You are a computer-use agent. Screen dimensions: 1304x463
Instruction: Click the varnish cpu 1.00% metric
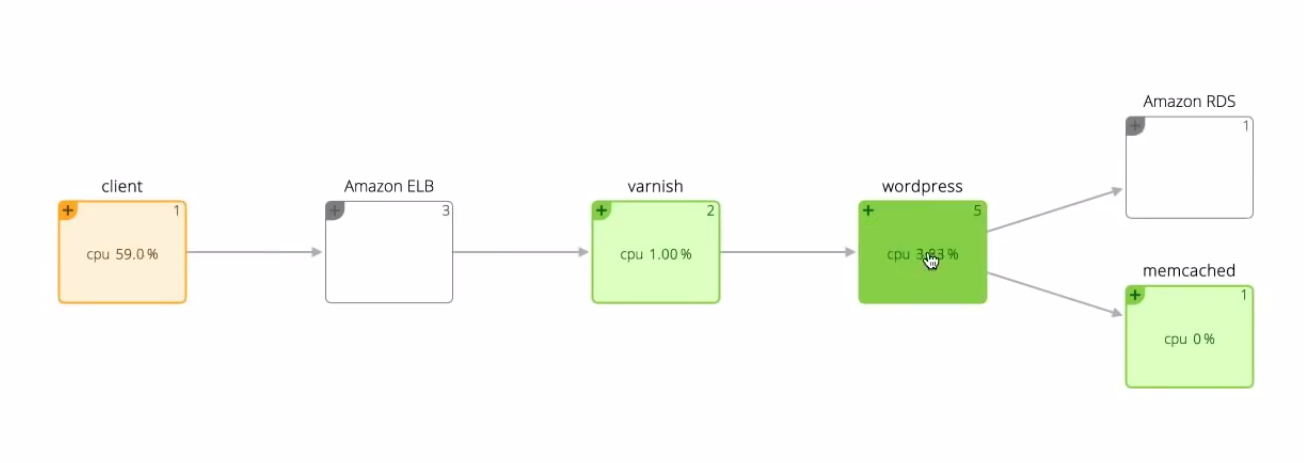click(655, 254)
